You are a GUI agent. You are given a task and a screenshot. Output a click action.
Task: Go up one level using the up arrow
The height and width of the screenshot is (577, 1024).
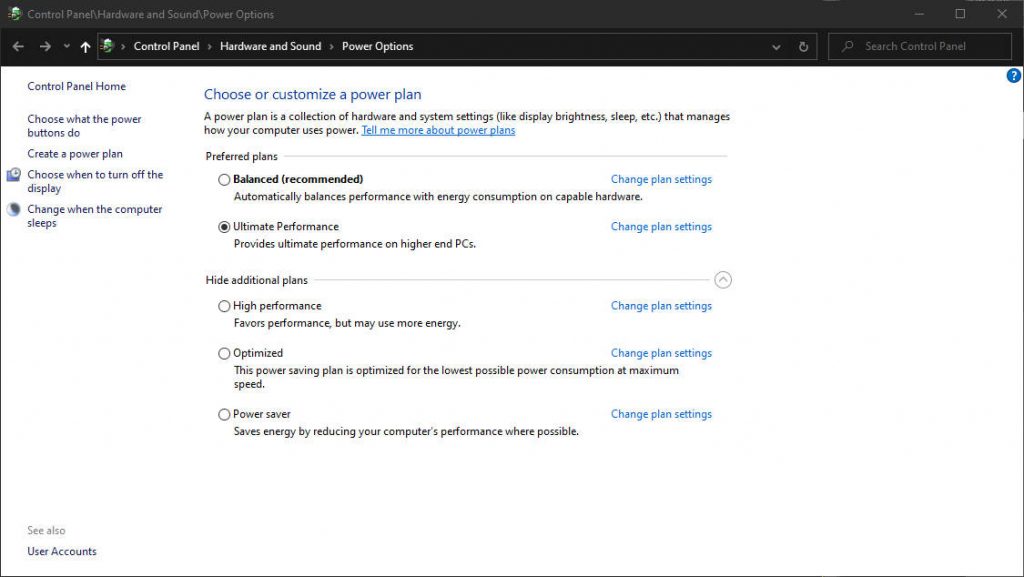click(x=85, y=46)
